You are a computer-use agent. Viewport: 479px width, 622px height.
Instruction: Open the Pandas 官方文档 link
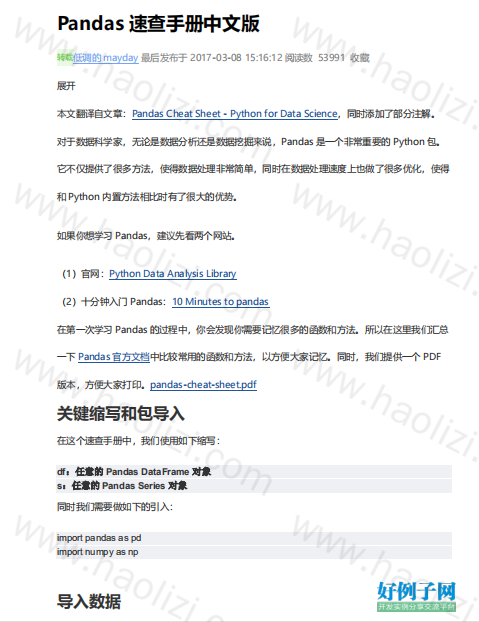(114, 357)
